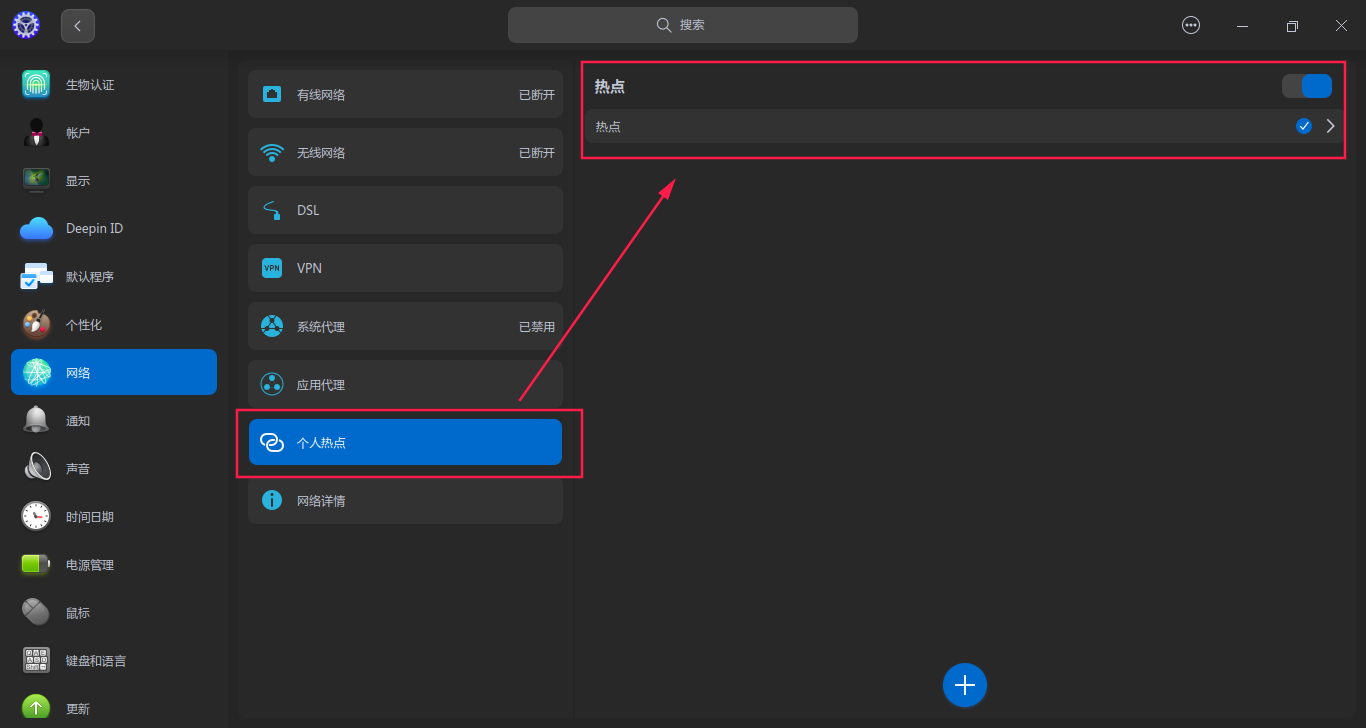Switch to 个人热点 in network menu
Viewport: 1366px width, 728px height.
pos(404,441)
